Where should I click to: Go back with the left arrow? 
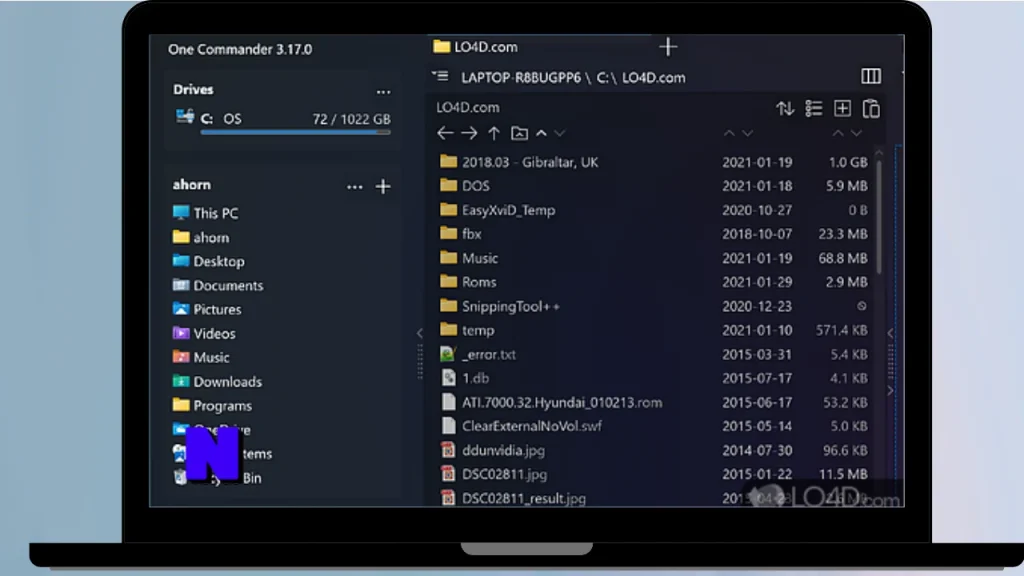[x=445, y=133]
